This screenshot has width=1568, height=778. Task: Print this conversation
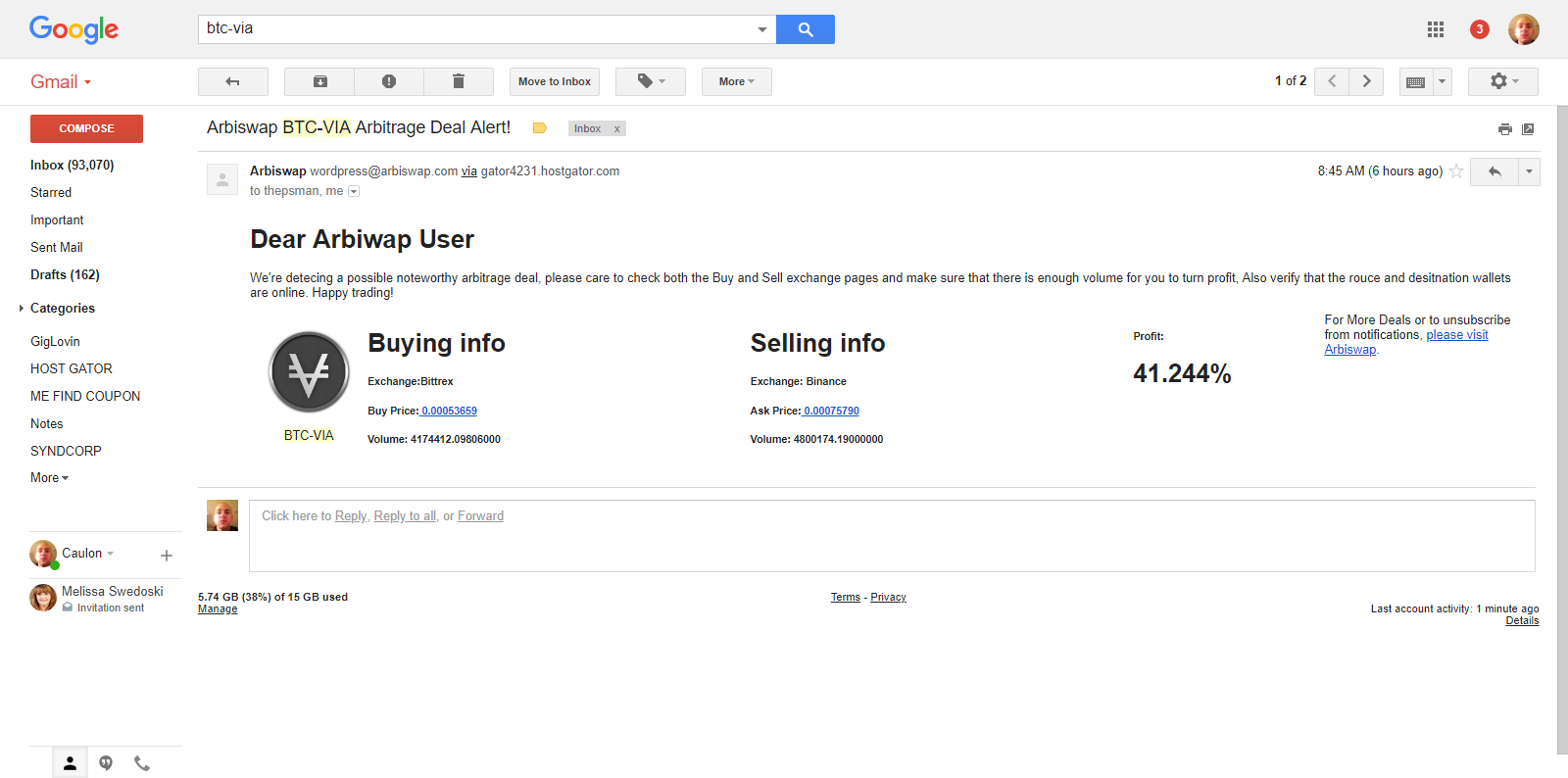(1505, 129)
